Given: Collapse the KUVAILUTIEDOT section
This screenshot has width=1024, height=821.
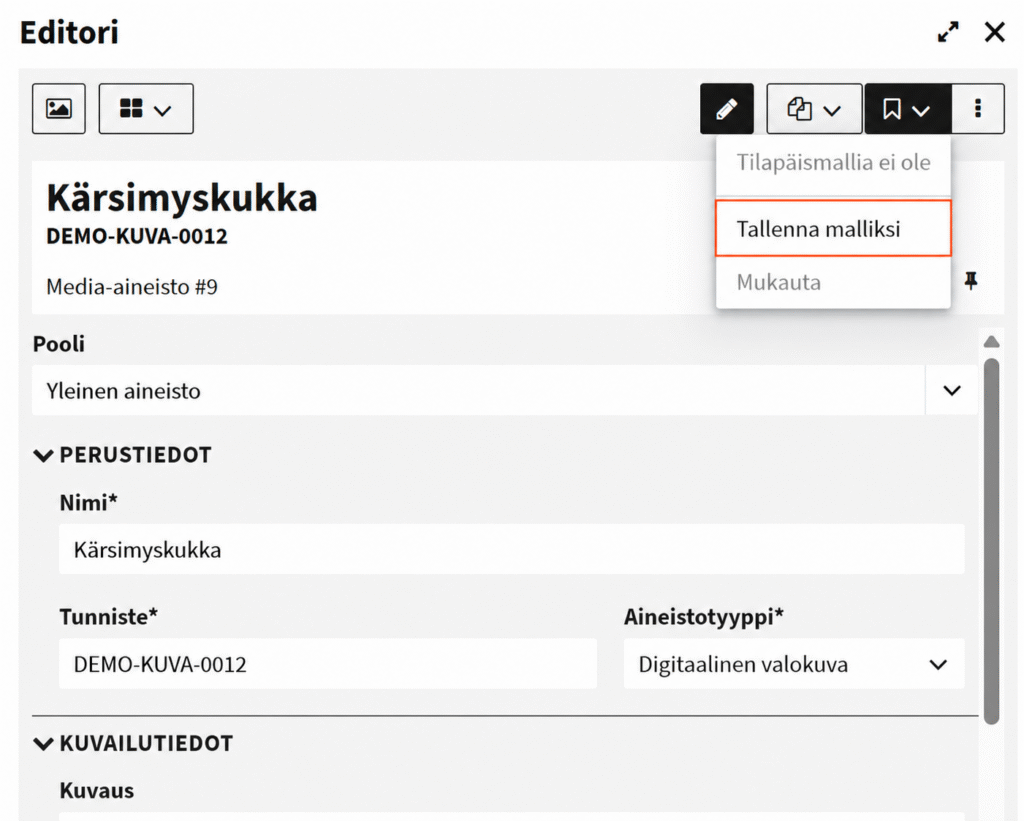Looking at the screenshot, I should click(x=44, y=743).
